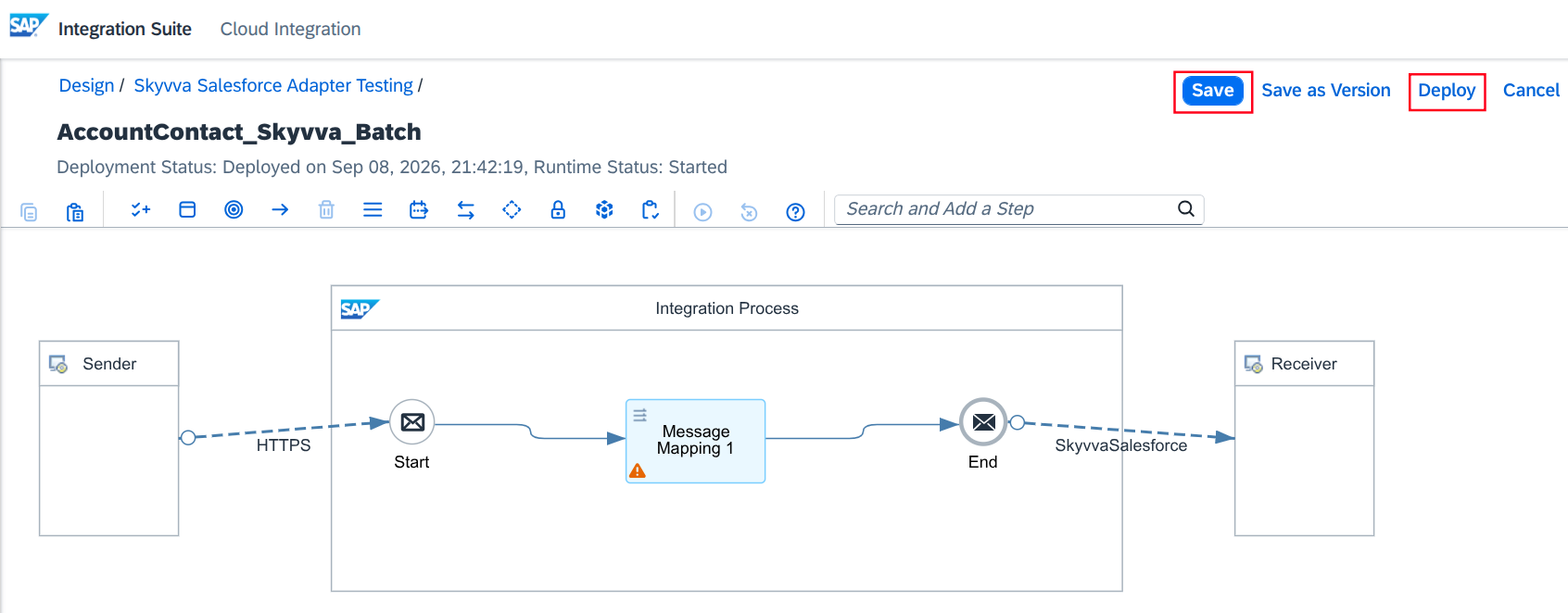Click the Cloud Integration header text
The height and width of the screenshot is (613, 1568).
[x=290, y=30]
